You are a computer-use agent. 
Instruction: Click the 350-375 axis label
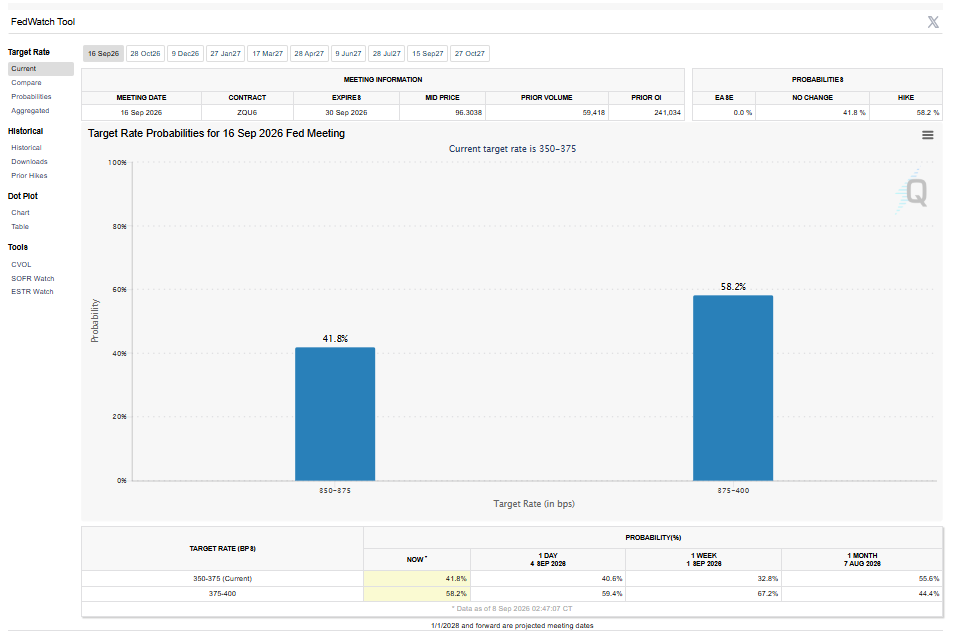click(x=335, y=491)
